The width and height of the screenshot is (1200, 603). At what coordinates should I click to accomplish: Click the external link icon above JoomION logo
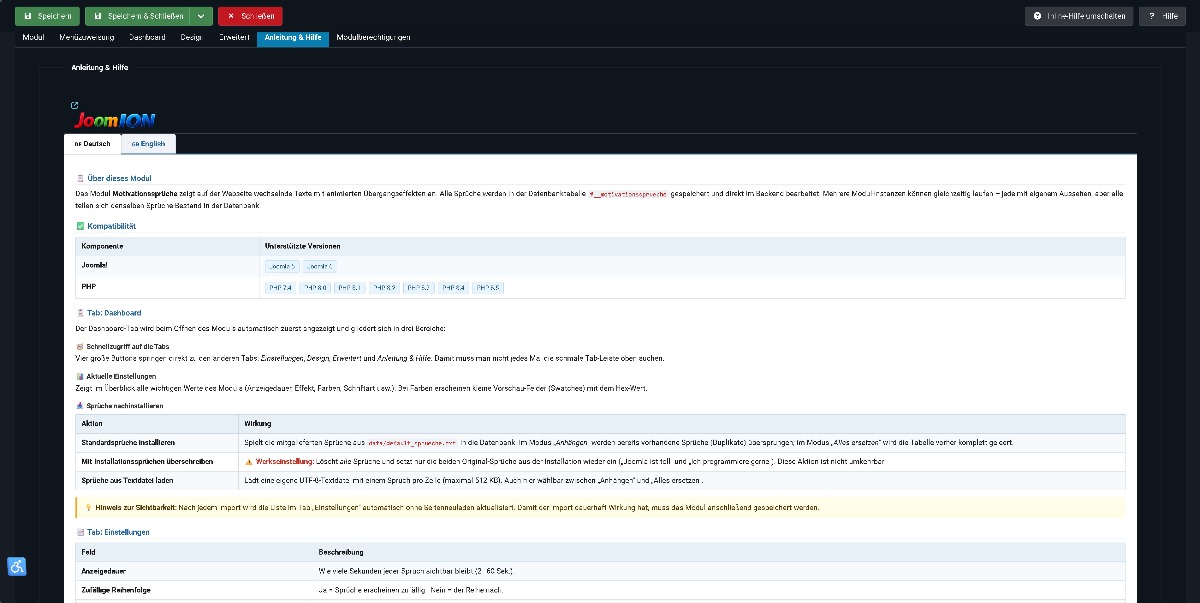(75, 105)
